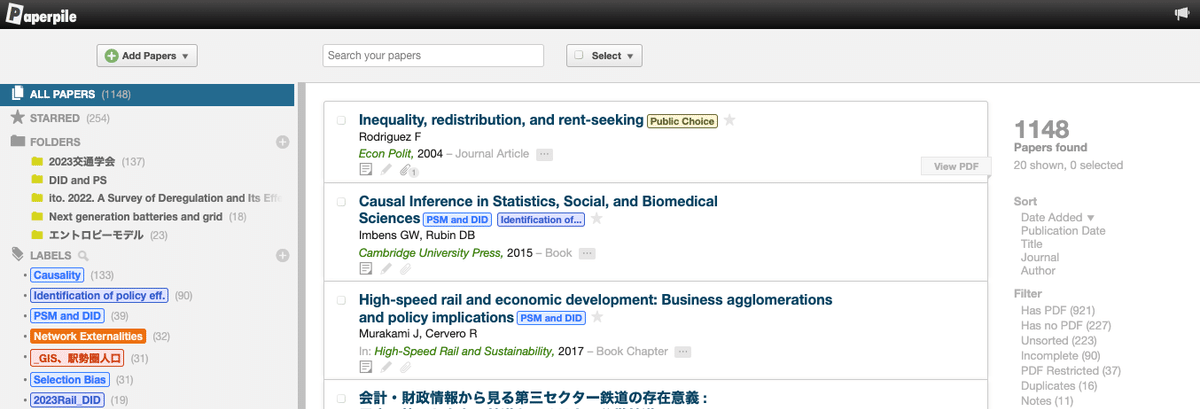This screenshot has width=1200, height=409.
Task: Star the Inequality, redistribution paper
Action: 730,120
